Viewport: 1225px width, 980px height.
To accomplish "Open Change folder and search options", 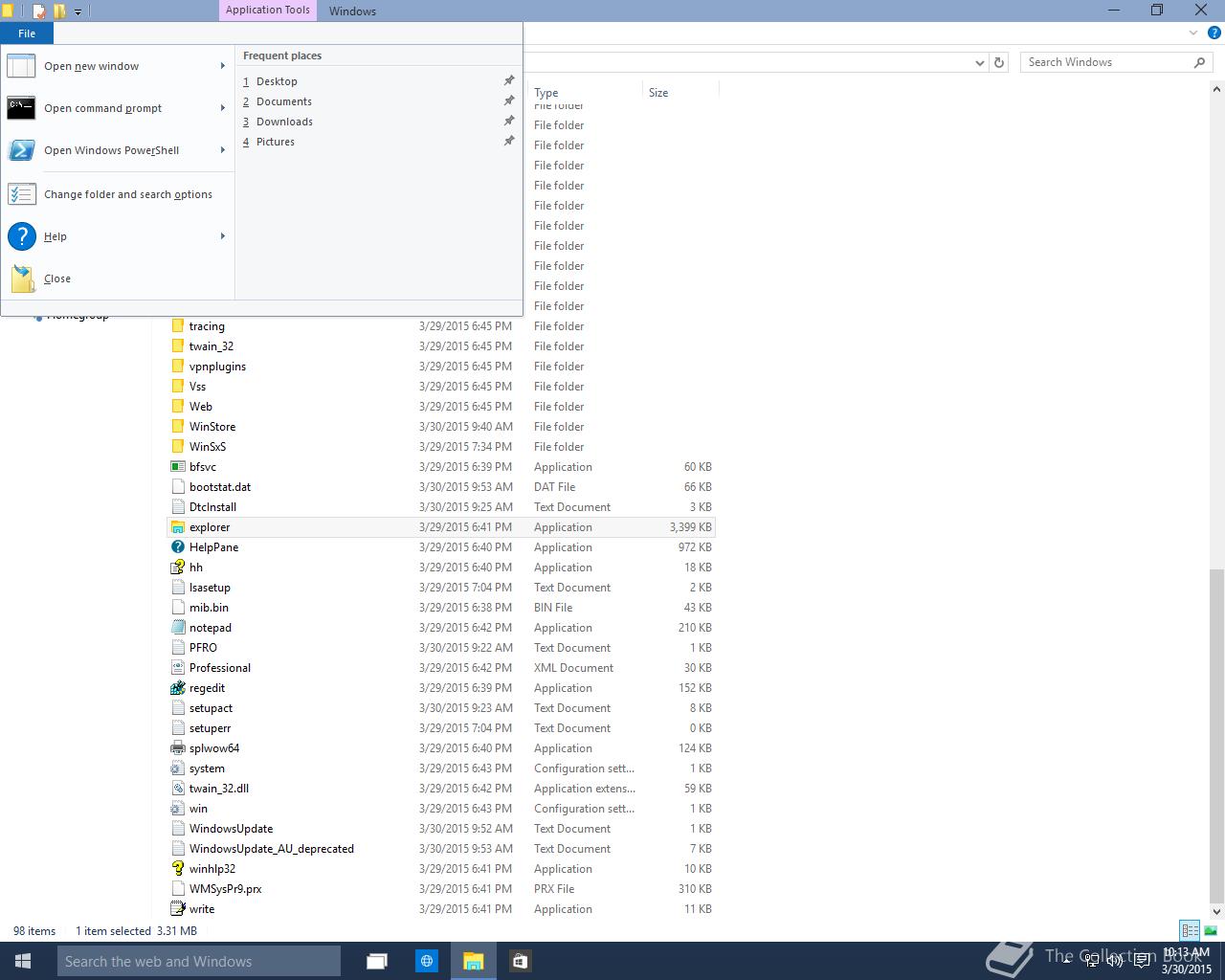I will coord(117,194).
